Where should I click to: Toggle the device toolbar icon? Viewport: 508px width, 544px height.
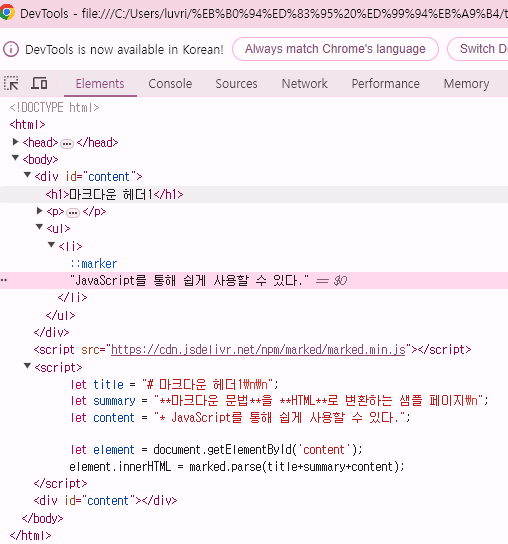[x=39, y=84]
